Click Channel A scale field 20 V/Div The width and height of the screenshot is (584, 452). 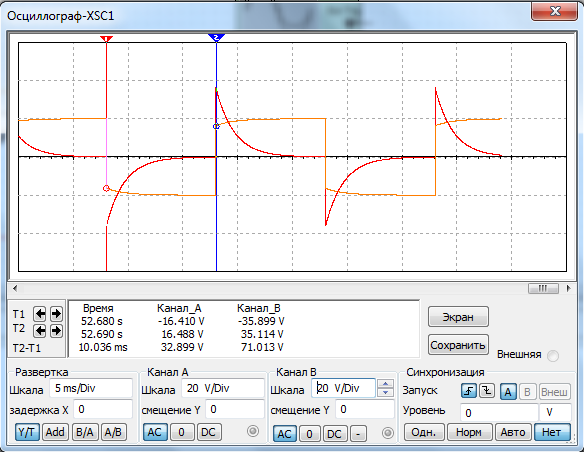pos(223,388)
